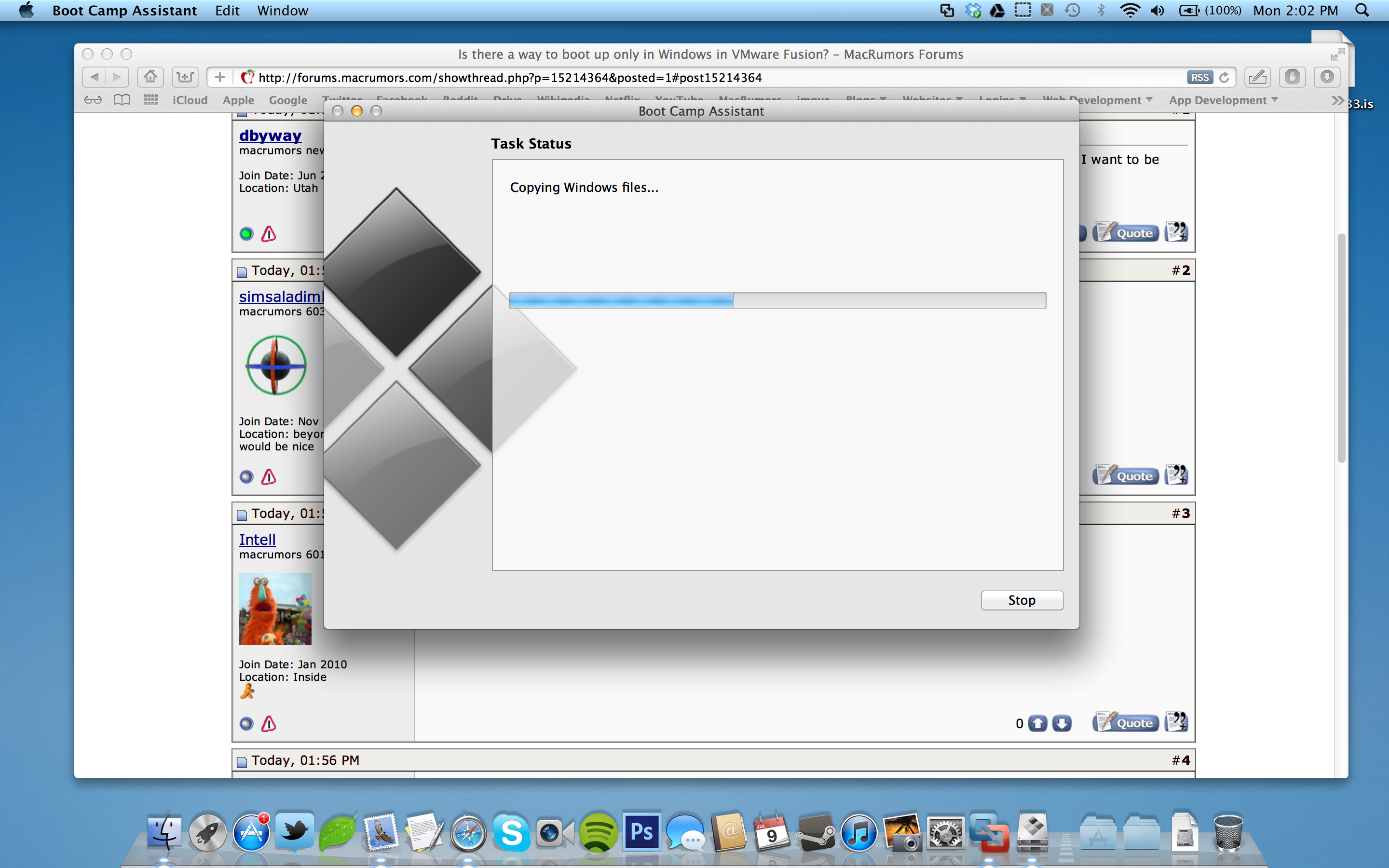Open the Intell user profile link

pyautogui.click(x=257, y=540)
